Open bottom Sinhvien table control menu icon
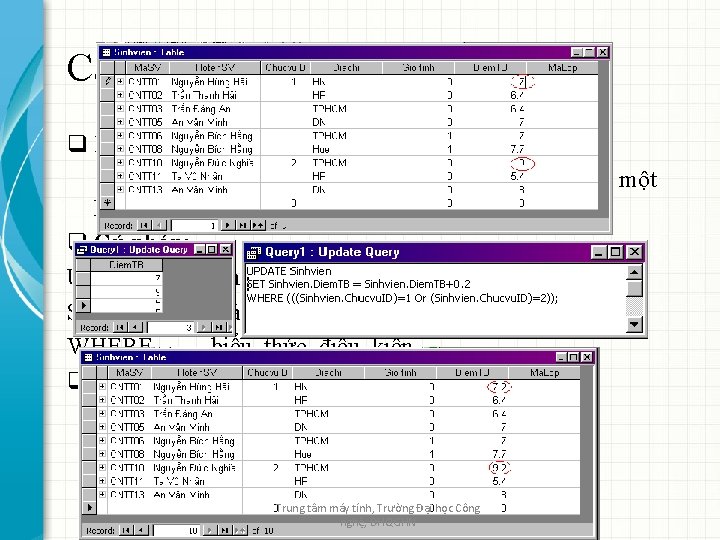720x540 pixels. (x=88, y=357)
